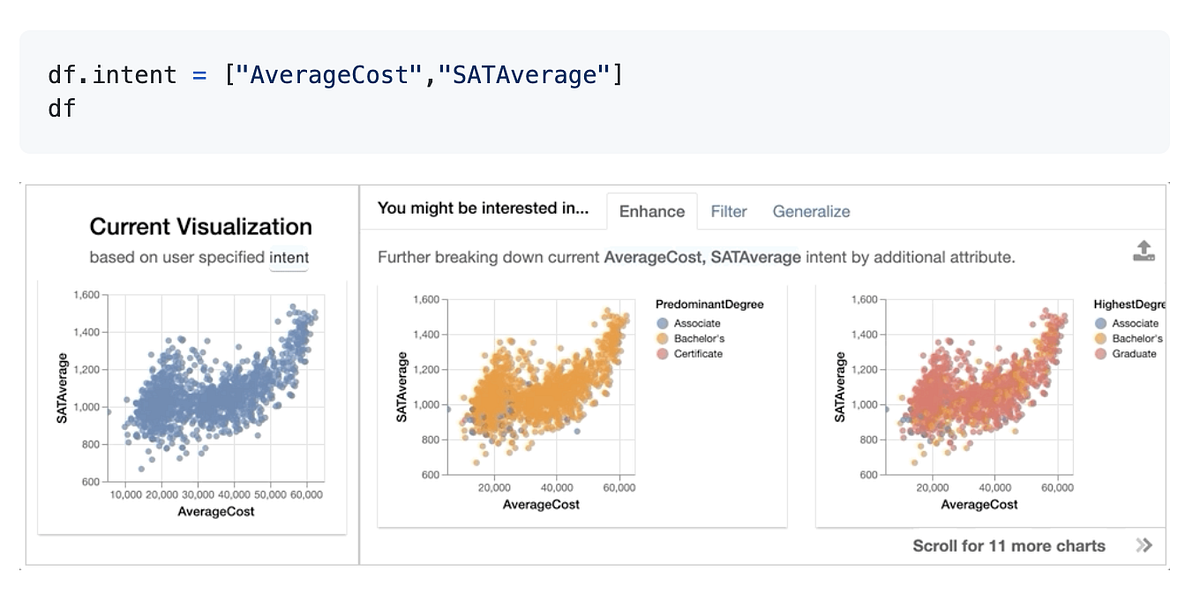Select the Enhance tab

click(x=652, y=211)
